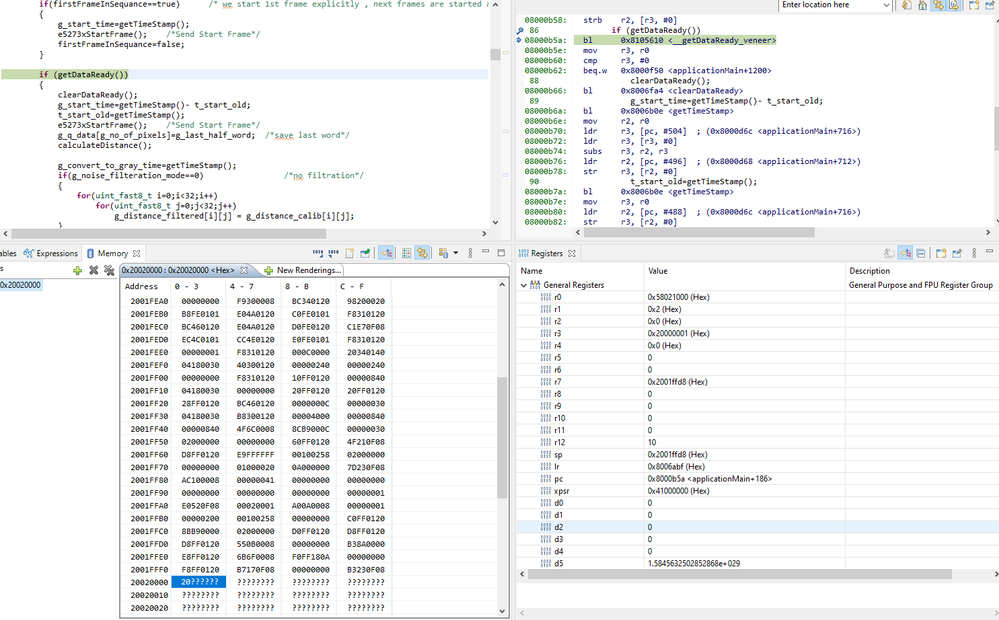This screenshot has width=999, height=620.
Task: Open the New Renderings tab
Action: pyautogui.click(x=302, y=270)
